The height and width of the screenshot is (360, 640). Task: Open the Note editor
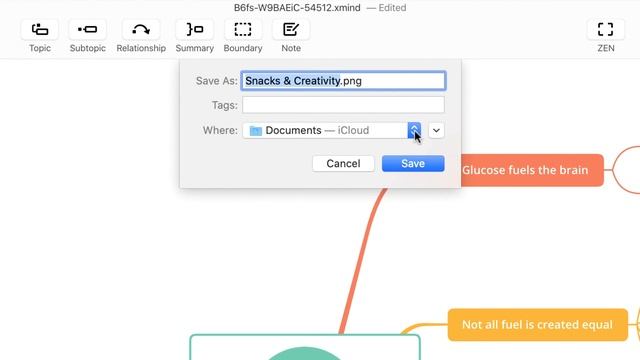click(291, 30)
